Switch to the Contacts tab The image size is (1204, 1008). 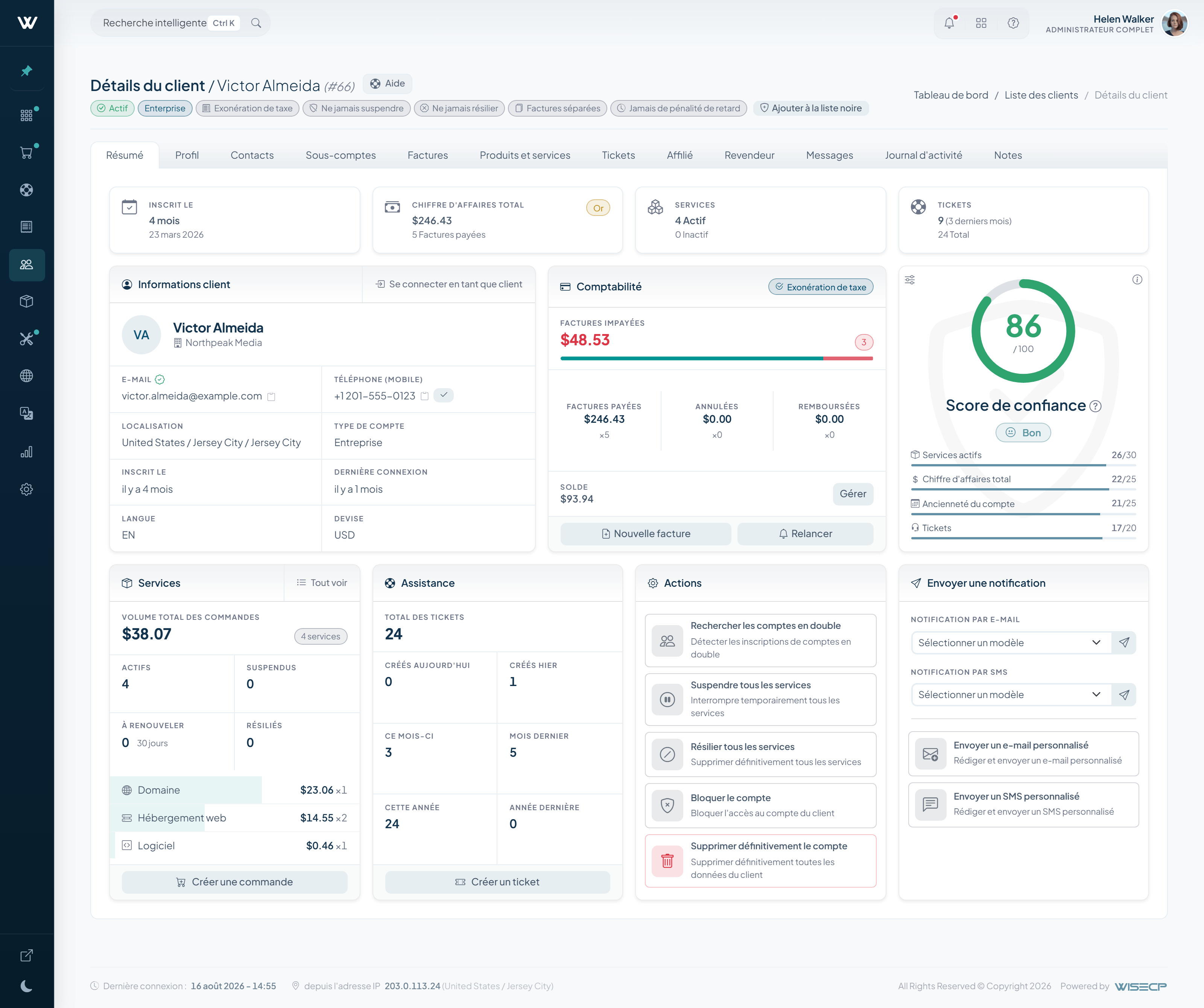(252, 155)
